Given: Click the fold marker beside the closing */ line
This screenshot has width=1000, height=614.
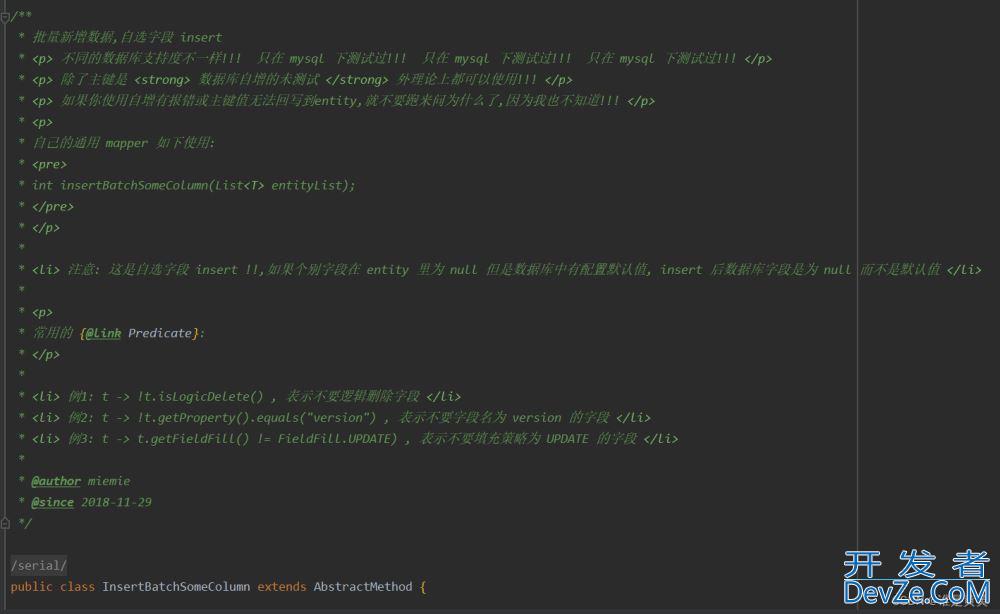Looking at the screenshot, I should click(x=5, y=523).
